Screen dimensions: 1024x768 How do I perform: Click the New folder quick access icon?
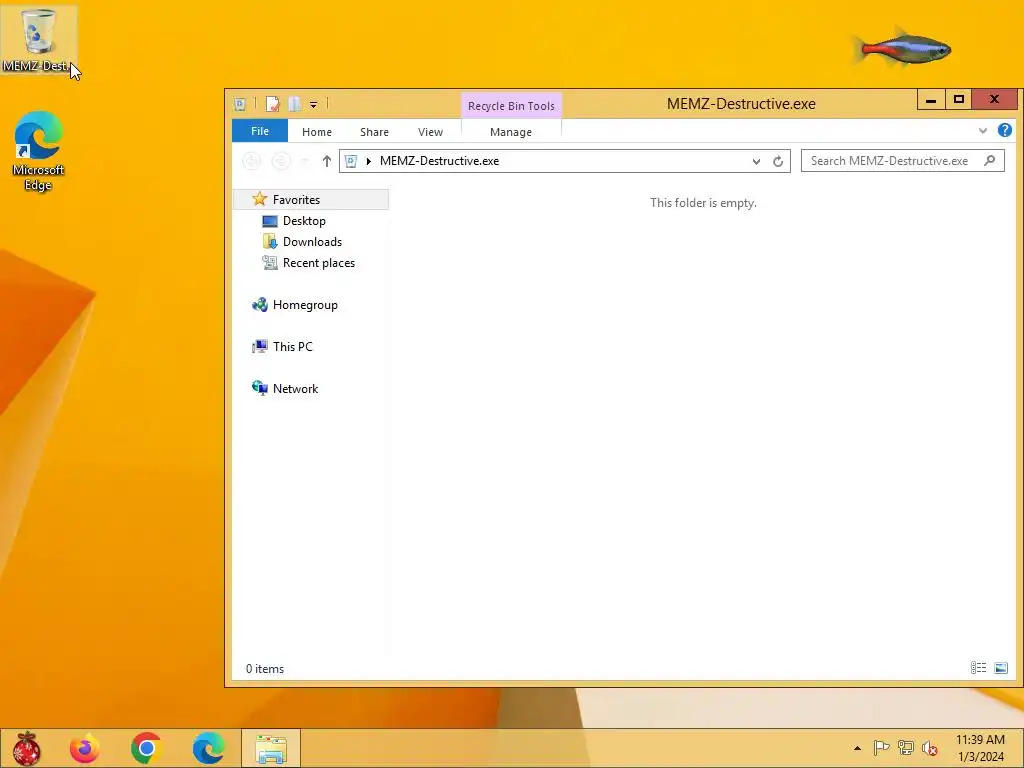(x=295, y=104)
